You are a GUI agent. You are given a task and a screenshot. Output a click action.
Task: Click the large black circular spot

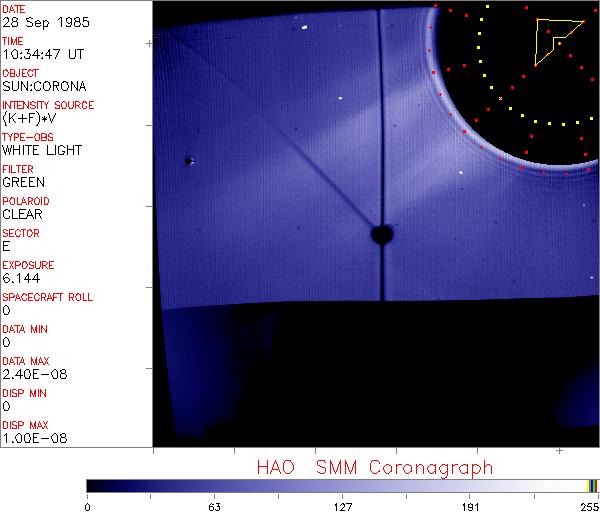381,234
